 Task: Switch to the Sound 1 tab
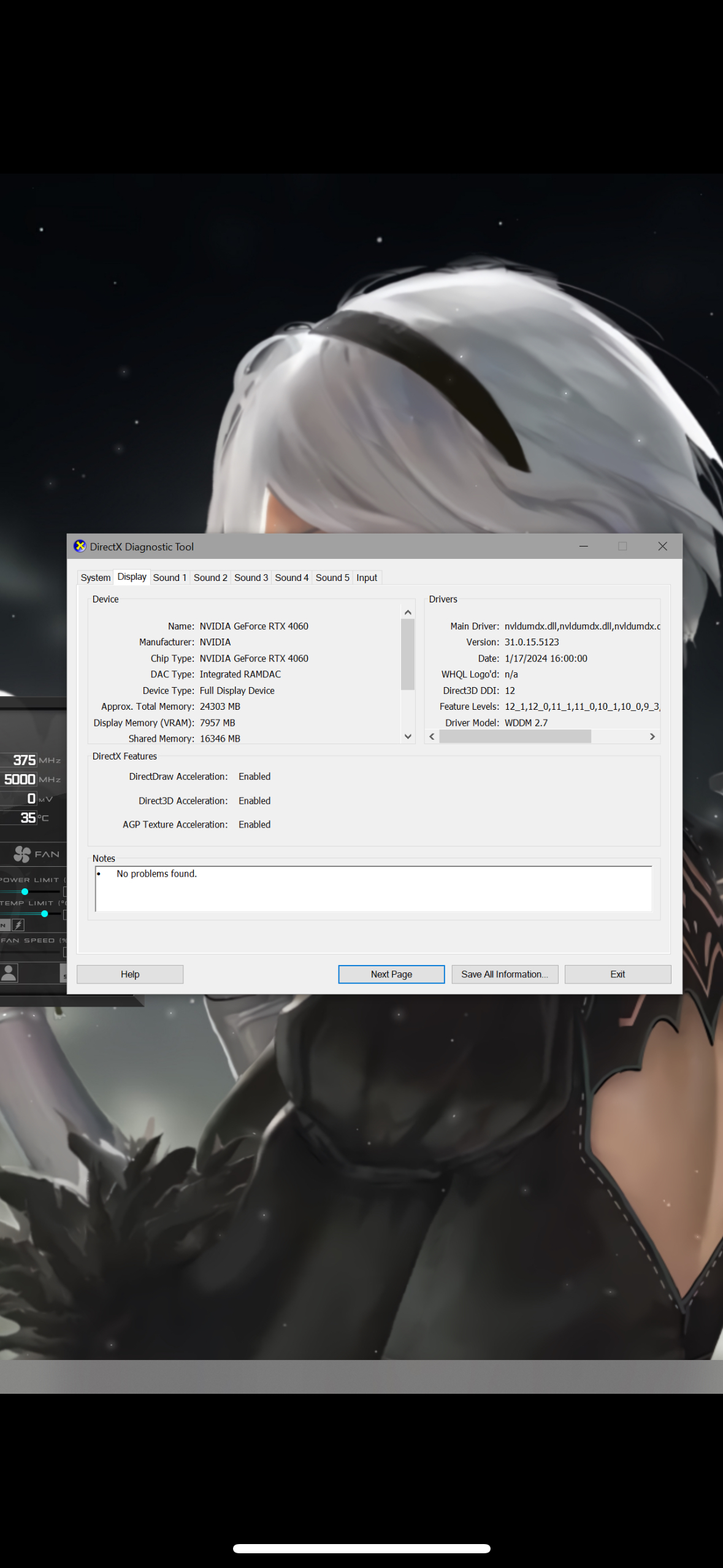[170, 577]
